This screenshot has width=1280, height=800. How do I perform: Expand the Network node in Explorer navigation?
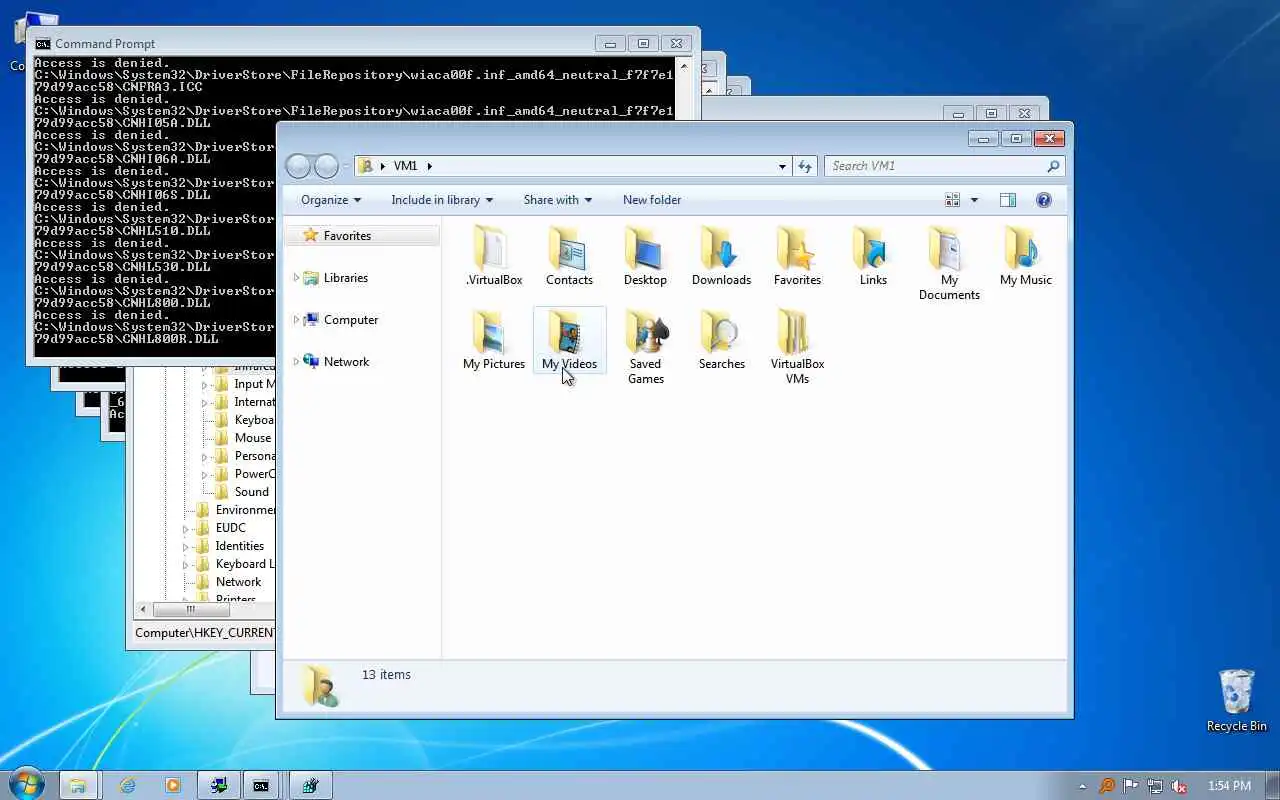click(296, 362)
